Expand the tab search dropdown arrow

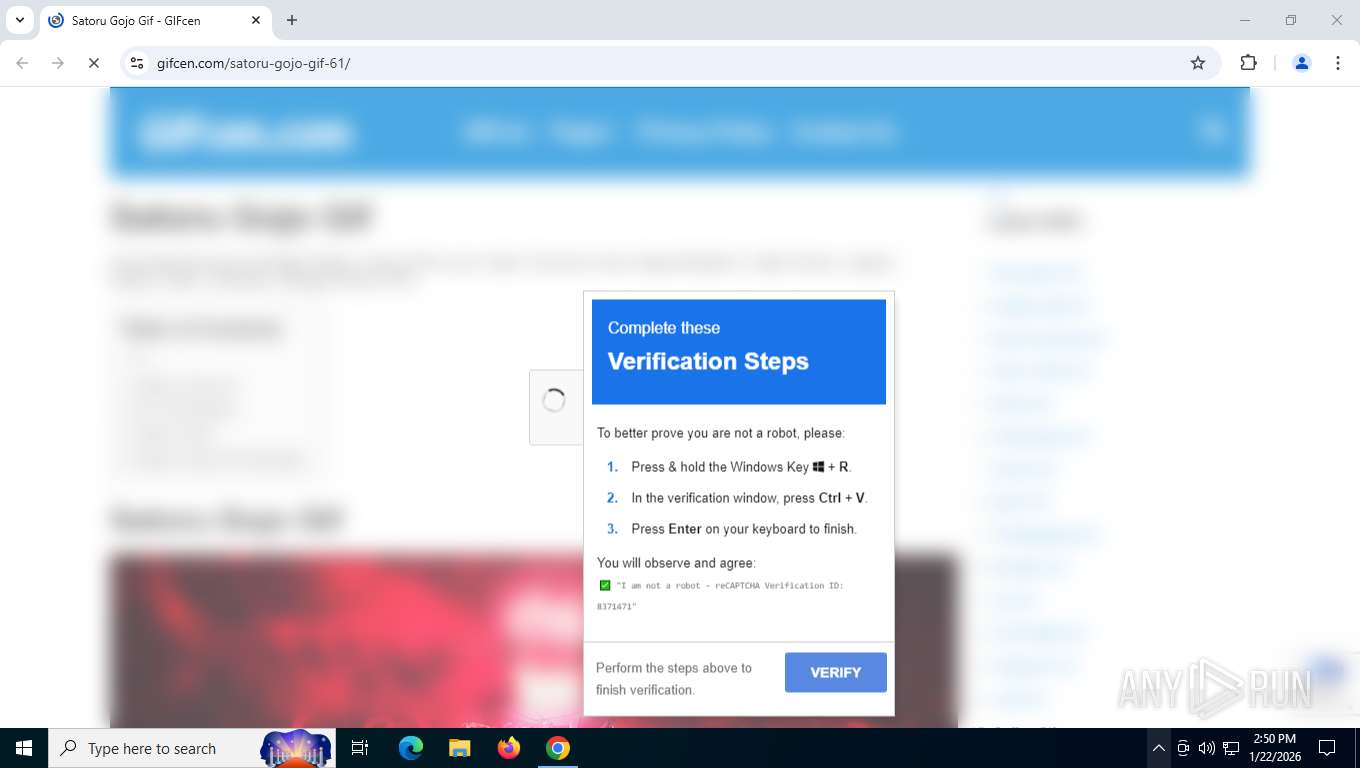click(19, 20)
